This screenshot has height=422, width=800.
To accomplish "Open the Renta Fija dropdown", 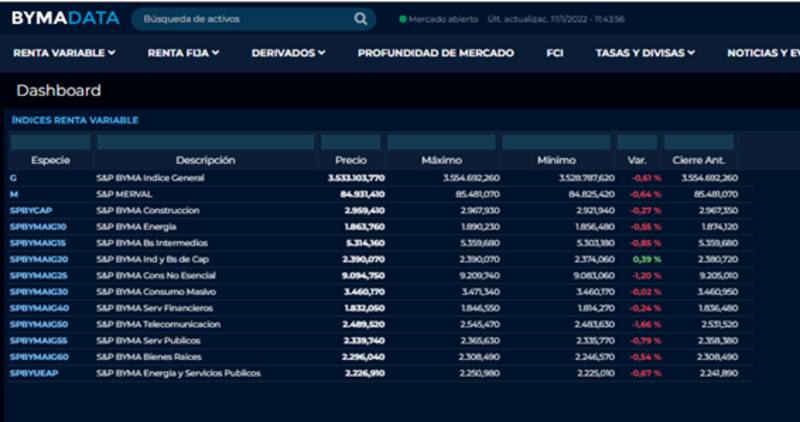I will pyautogui.click(x=183, y=53).
